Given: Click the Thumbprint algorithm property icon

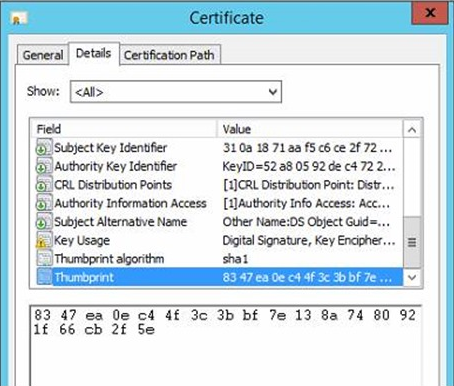Looking at the screenshot, I should tap(44, 259).
